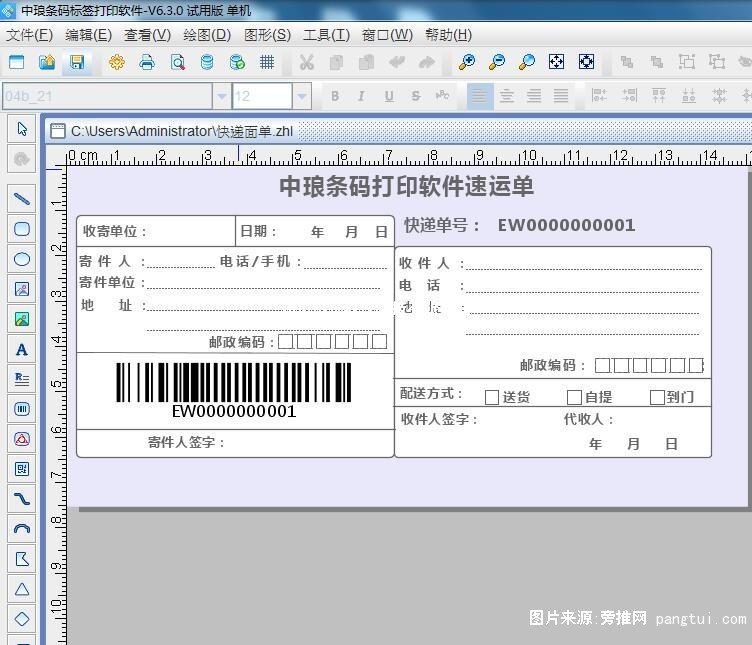
Task: Select the Line drawing tool
Action: click(22, 199)
